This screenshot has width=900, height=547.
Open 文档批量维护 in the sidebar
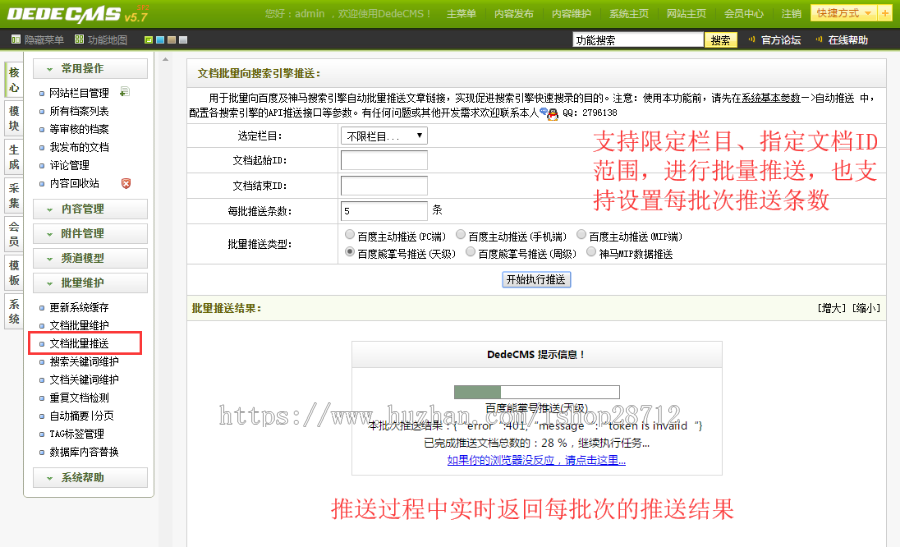(79, 325)
